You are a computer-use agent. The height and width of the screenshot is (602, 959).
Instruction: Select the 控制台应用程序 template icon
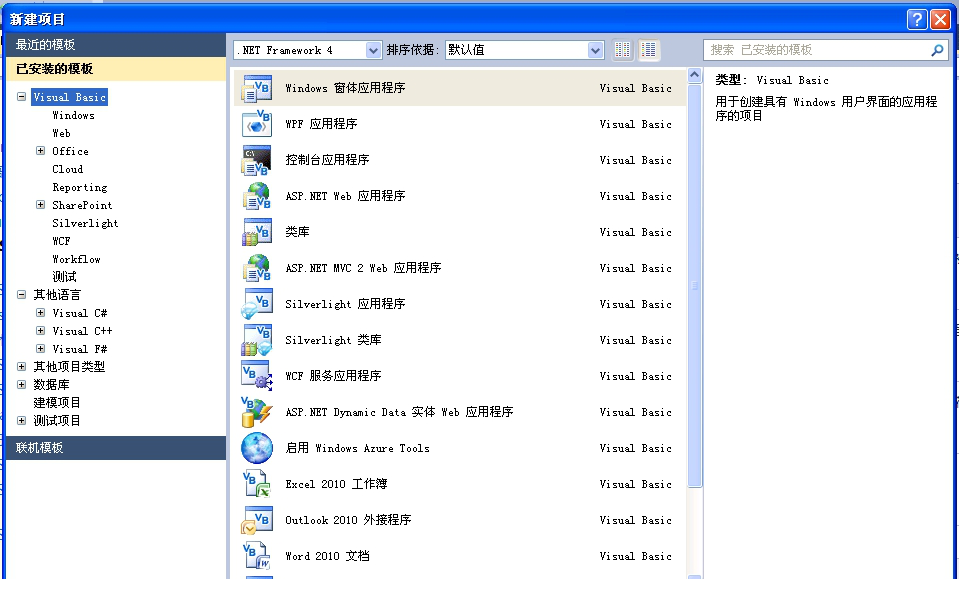(x=257, y=160)
